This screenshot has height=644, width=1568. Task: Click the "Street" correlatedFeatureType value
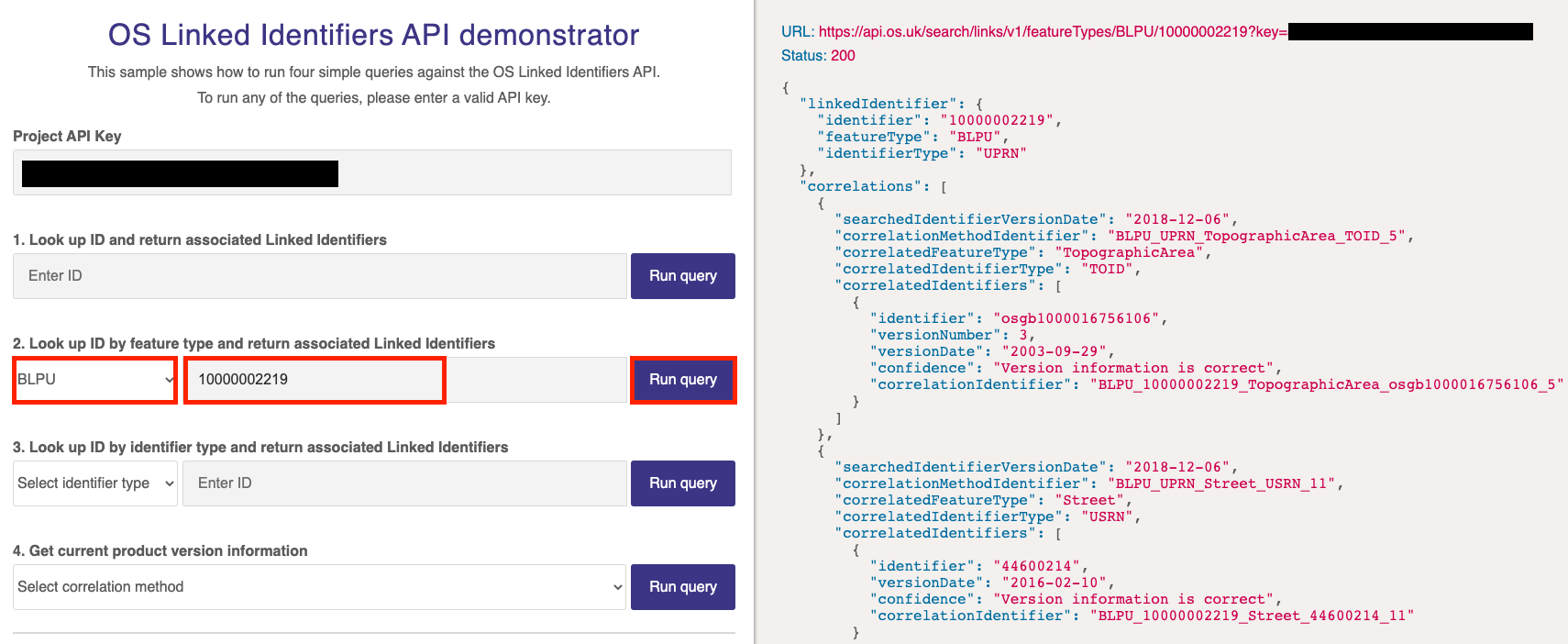point(1089,500)
